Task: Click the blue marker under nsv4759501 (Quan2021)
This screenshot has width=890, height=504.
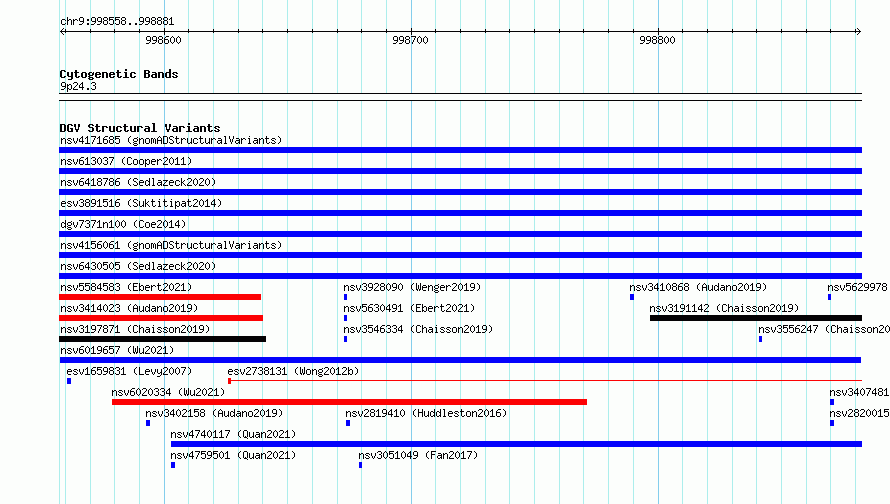Action: [173, 465]
